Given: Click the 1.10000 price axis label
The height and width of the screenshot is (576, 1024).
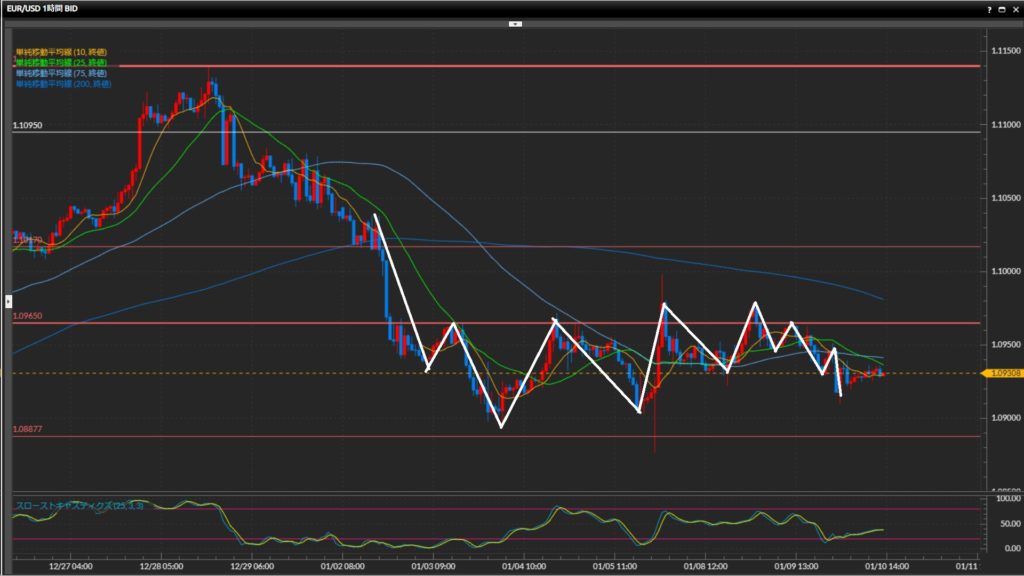Looking at the screenshot, I should point(1001,271).
